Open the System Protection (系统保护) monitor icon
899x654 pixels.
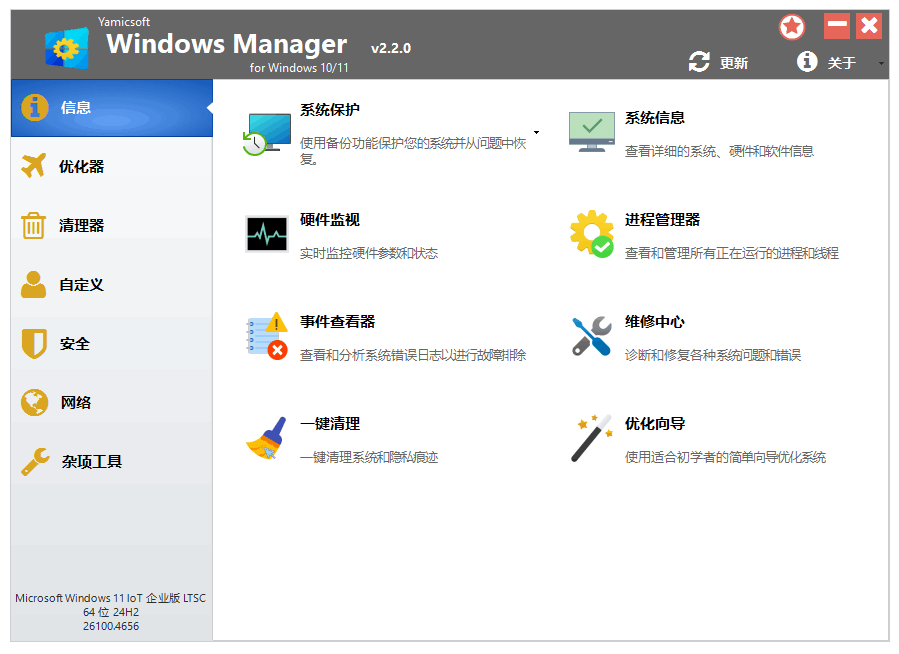(x=267, y=133)
